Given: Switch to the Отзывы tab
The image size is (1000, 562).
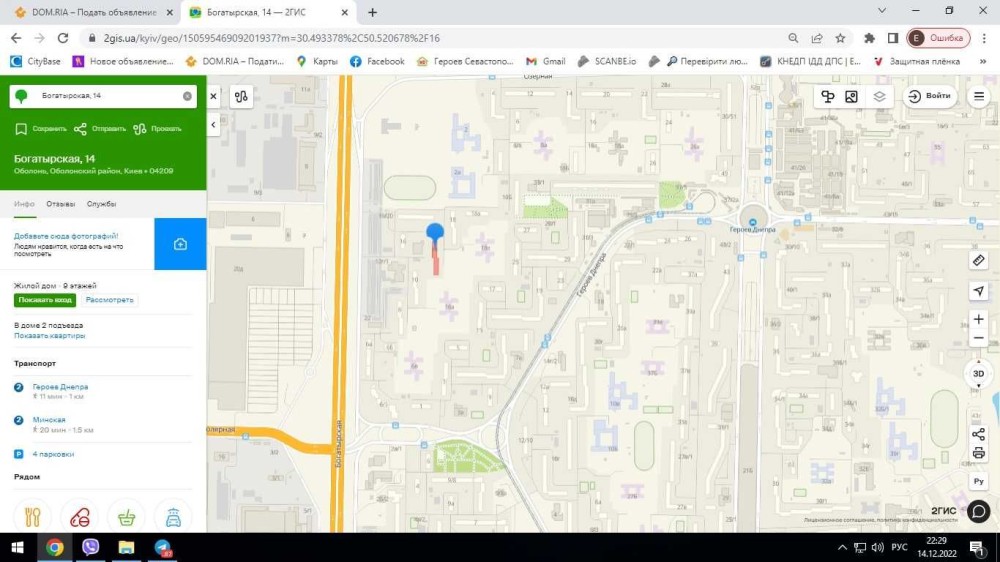Looking at the screenshot, I should (x=60, y=204).
